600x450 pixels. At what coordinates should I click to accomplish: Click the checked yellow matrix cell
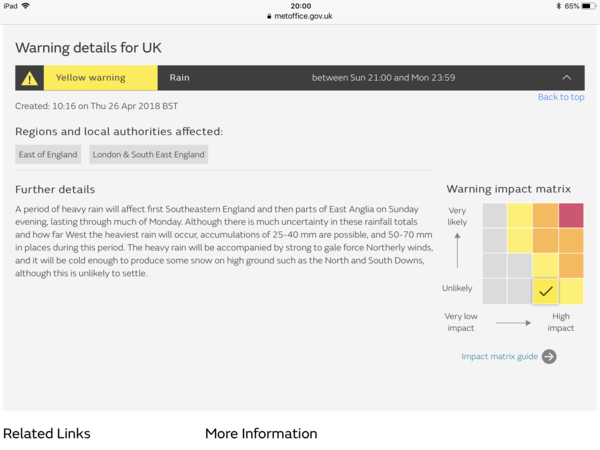pyautogui.click(x=545, y=292)
